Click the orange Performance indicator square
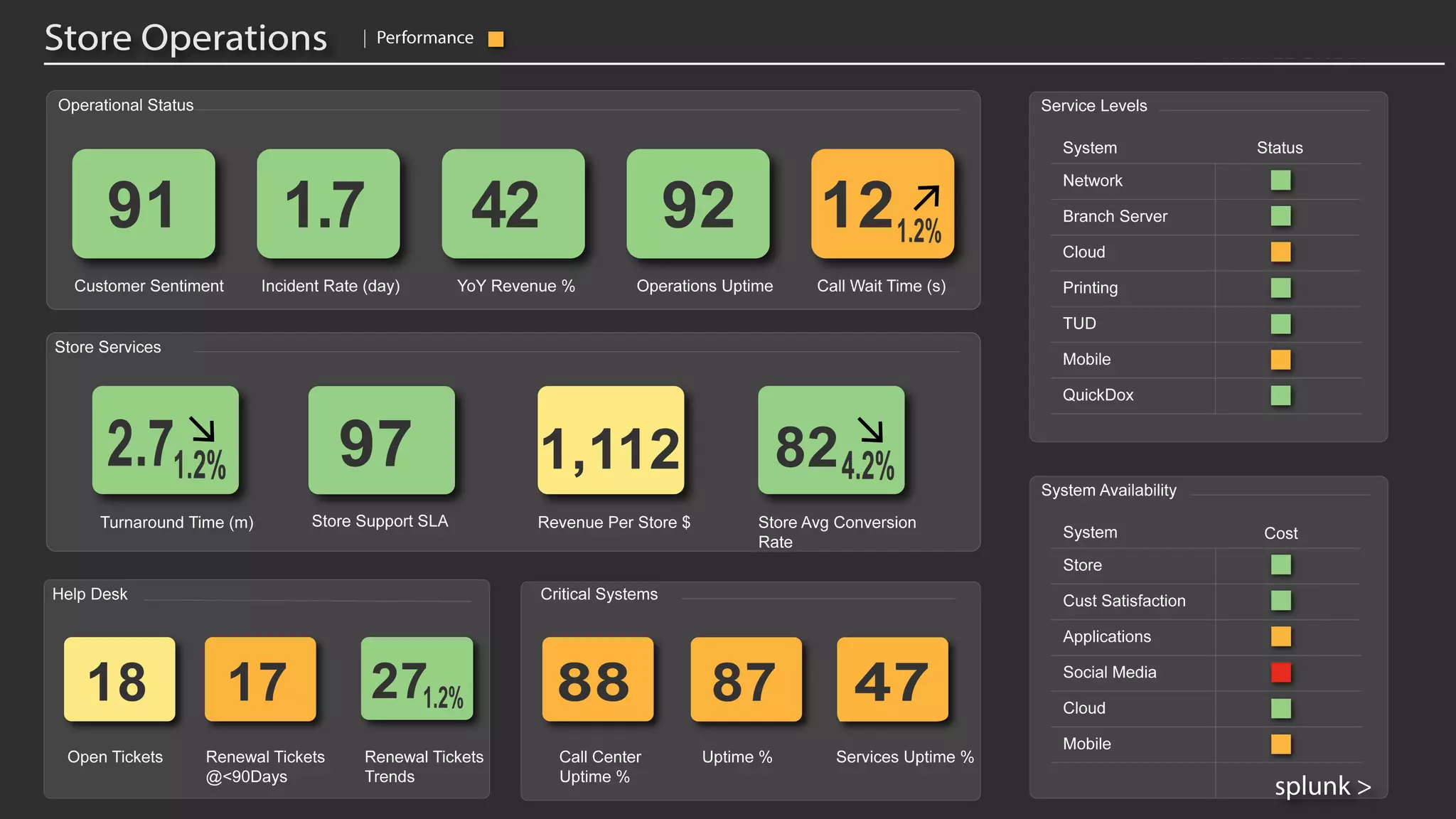The image size is (1456, 819). (496, 39)
